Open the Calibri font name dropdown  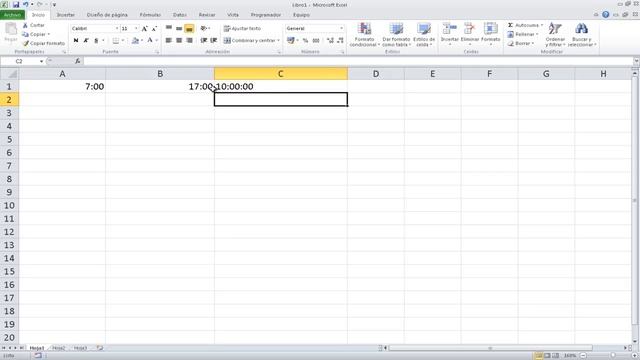117,29
